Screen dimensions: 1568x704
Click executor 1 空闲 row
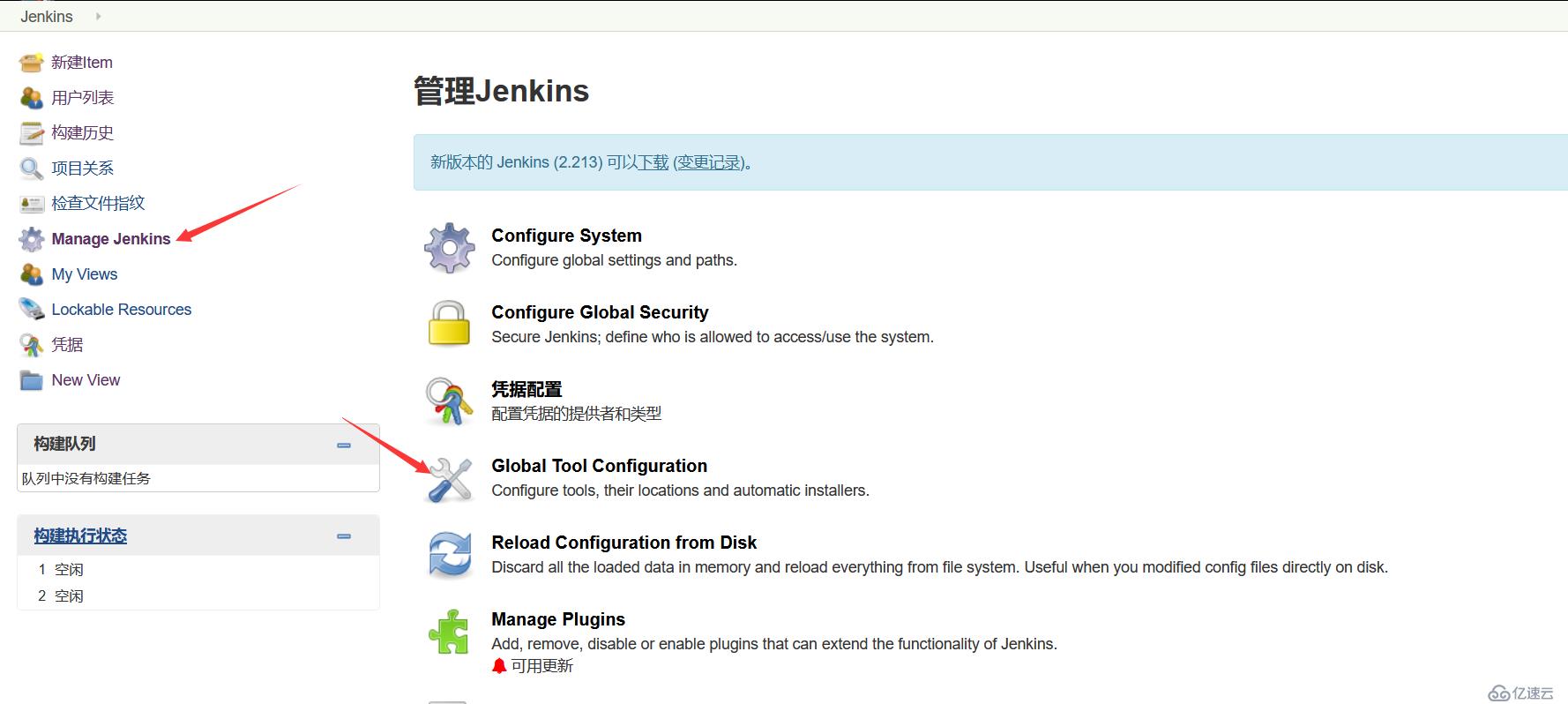198,570
